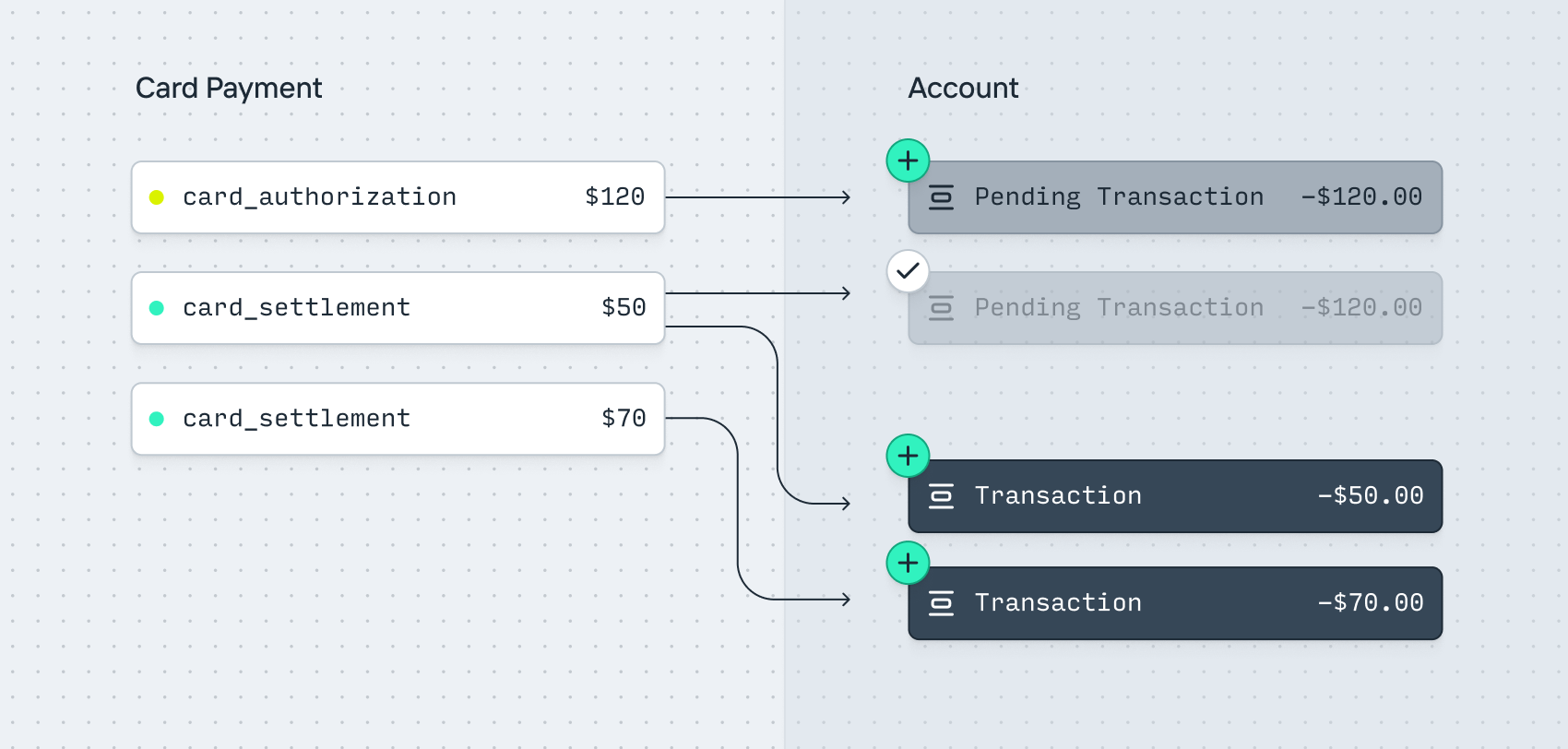Click the list icon in the active Pending Transaction row
The width and height of the screenshot is (1568, 749).
point(941,197)
